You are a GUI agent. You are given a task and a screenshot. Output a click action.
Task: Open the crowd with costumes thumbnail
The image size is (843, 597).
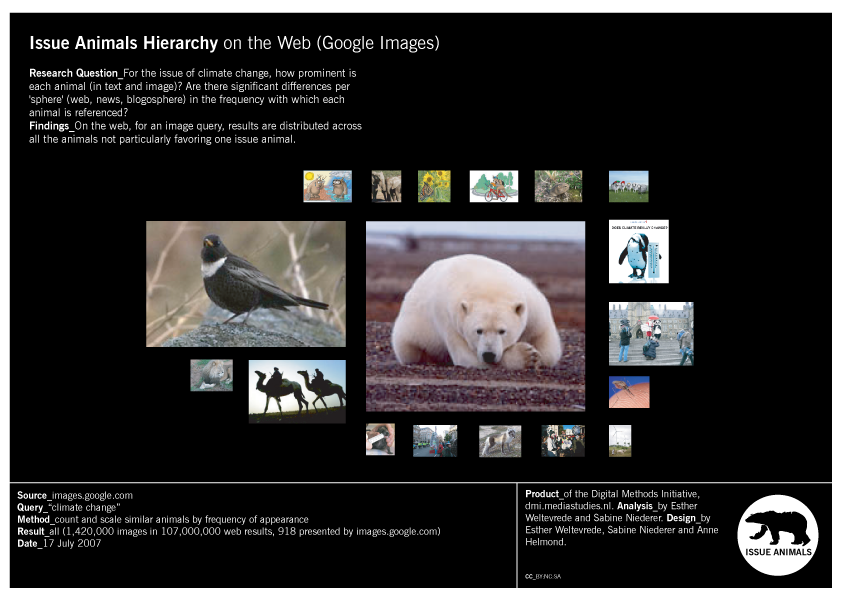pyautogui.click(x=563, y=441)
